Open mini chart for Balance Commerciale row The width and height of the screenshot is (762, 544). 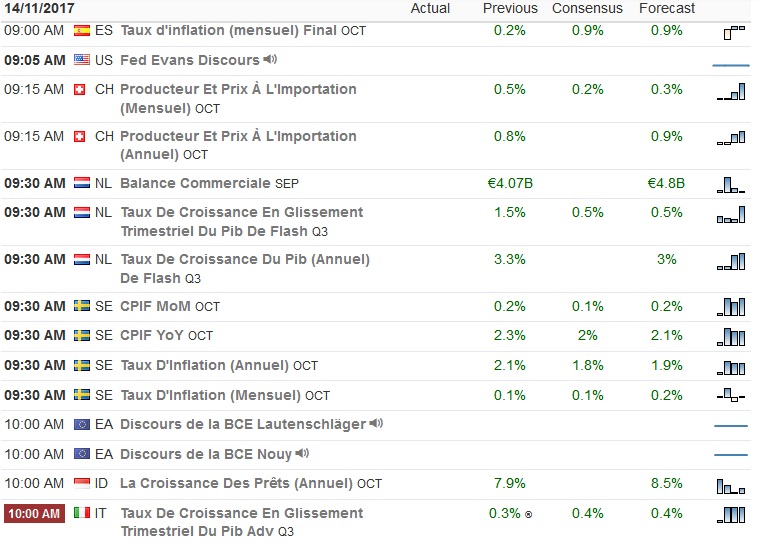tap(731, 184)
